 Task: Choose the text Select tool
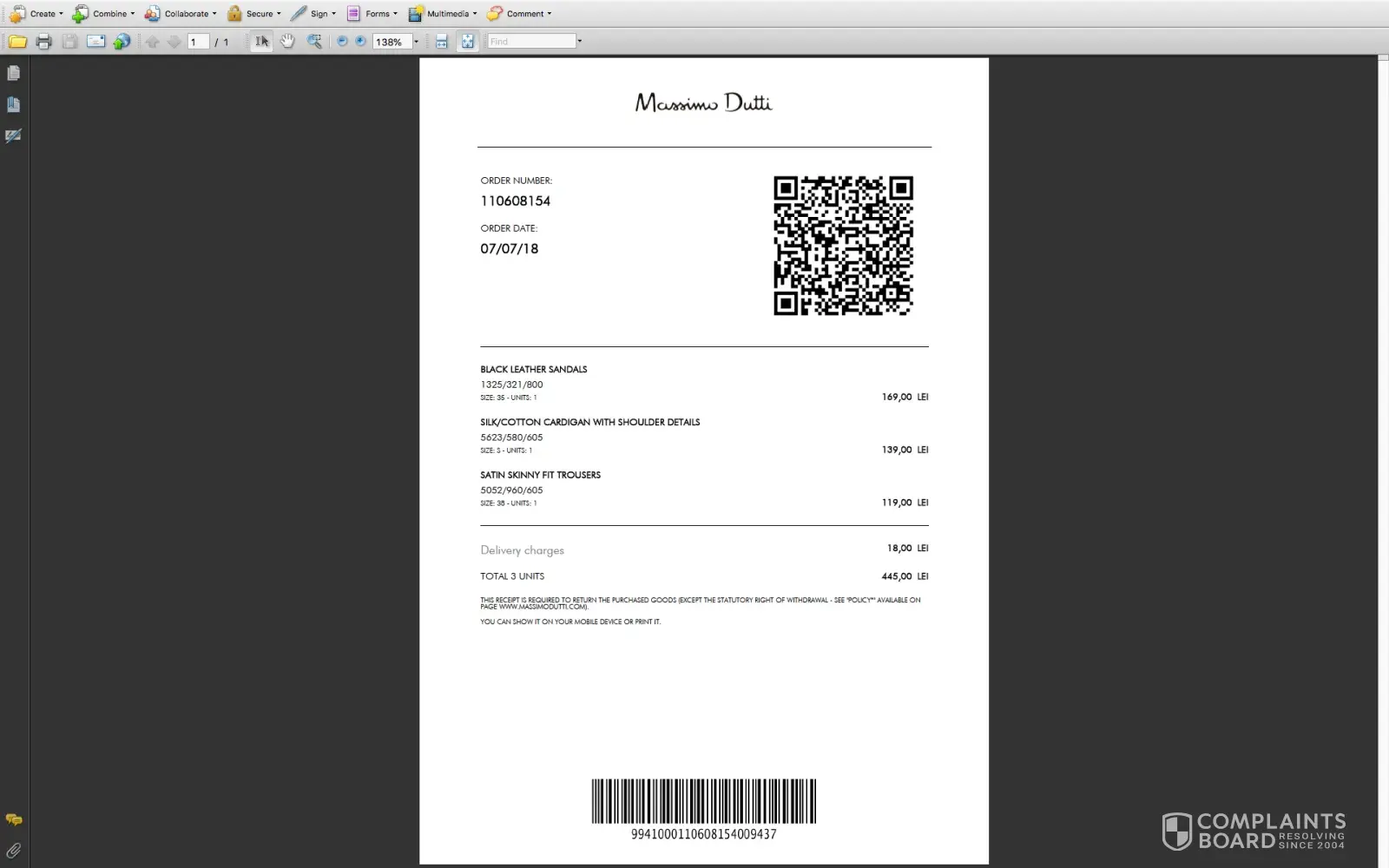pyautogui.click(x=261, y=42)
